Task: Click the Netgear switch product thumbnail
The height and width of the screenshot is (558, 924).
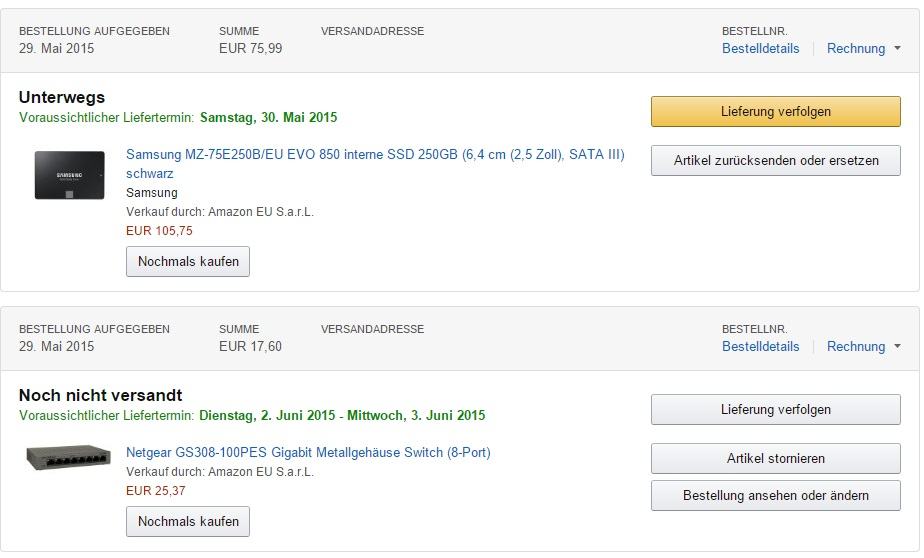Action: pos(68,458)
